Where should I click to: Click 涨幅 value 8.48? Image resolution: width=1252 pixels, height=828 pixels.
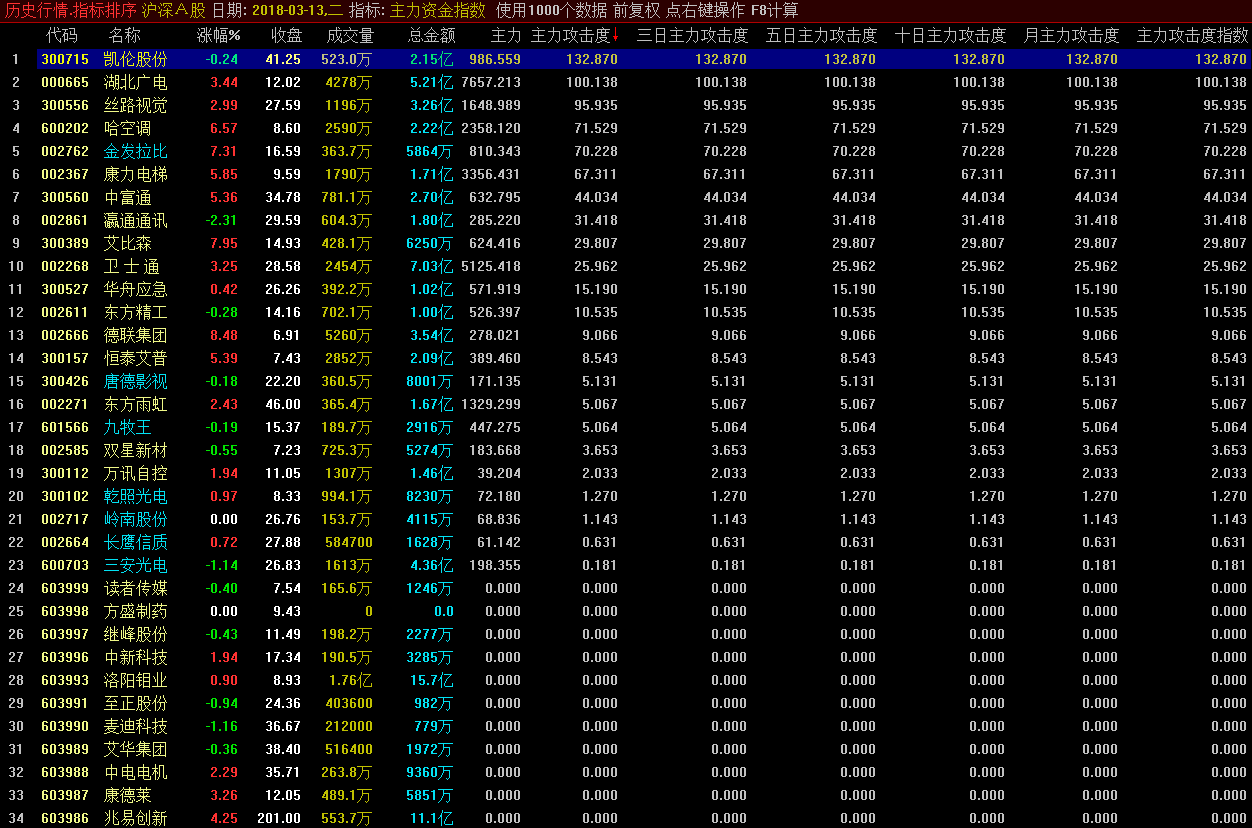(225, 335)
